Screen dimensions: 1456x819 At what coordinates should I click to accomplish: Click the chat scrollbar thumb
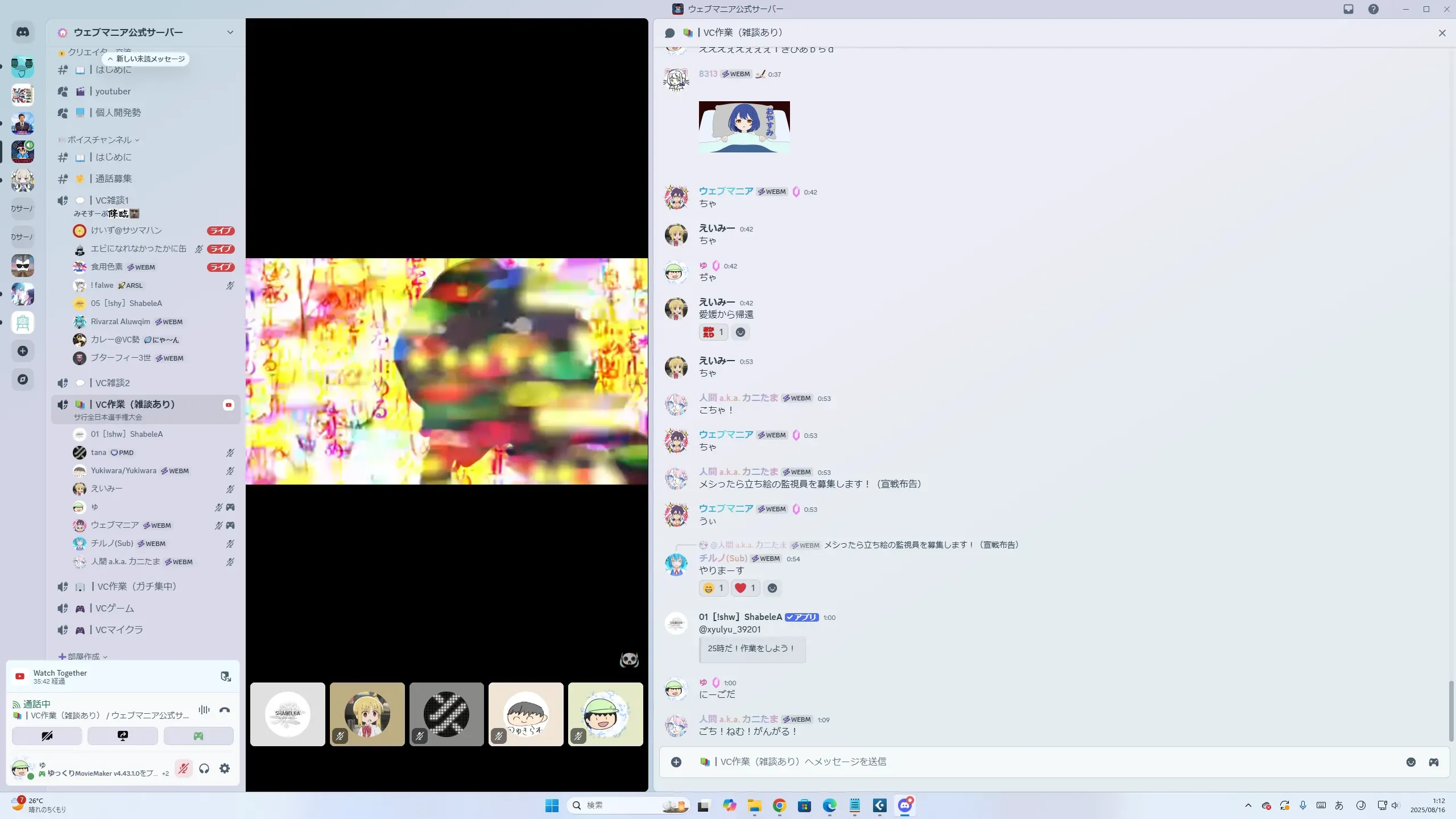1450,711
